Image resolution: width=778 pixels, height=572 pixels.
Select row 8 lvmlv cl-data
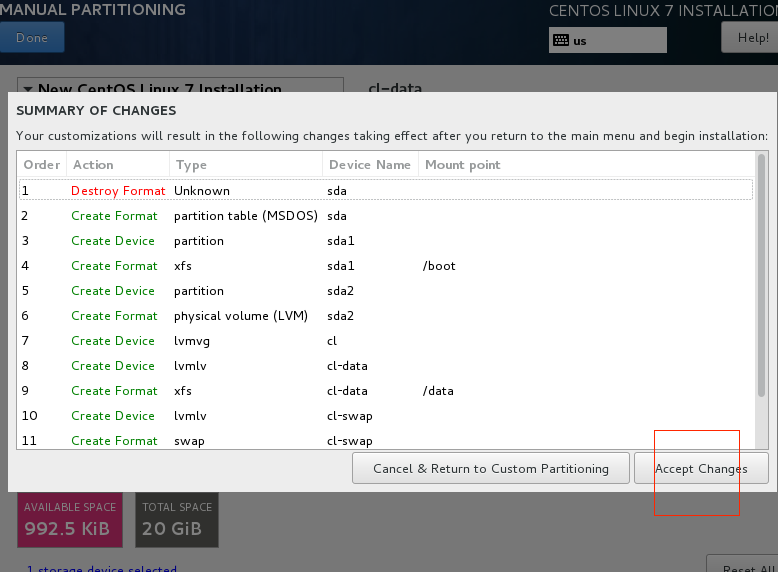coord(386,366)
